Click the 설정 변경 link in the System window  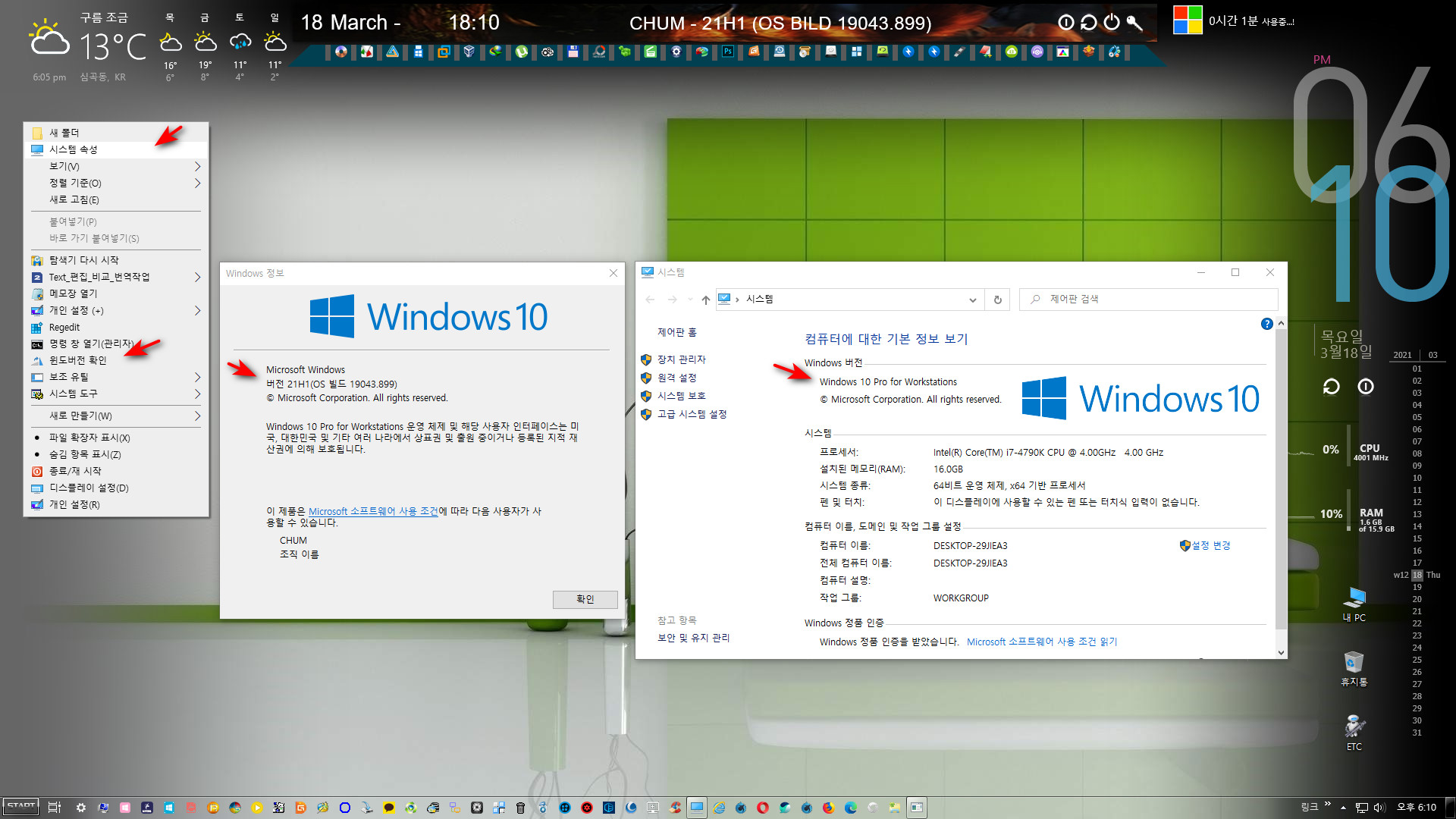click(1210, 545)
